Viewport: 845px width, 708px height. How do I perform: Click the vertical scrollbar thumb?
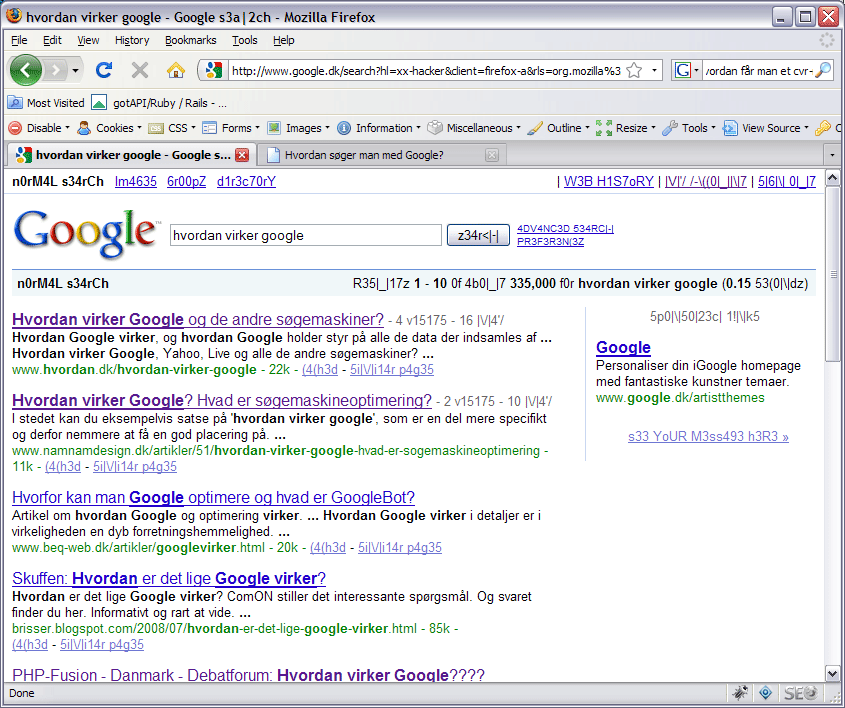point(832,274)
